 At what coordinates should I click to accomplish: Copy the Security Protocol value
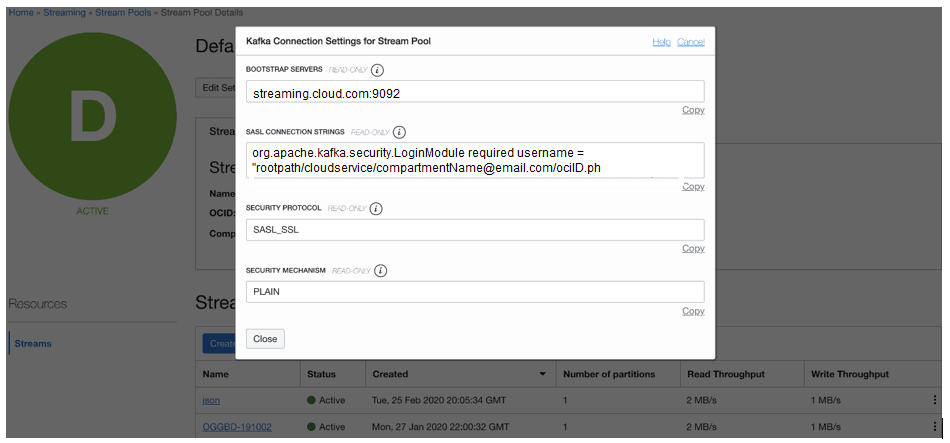tap(693, 248)
